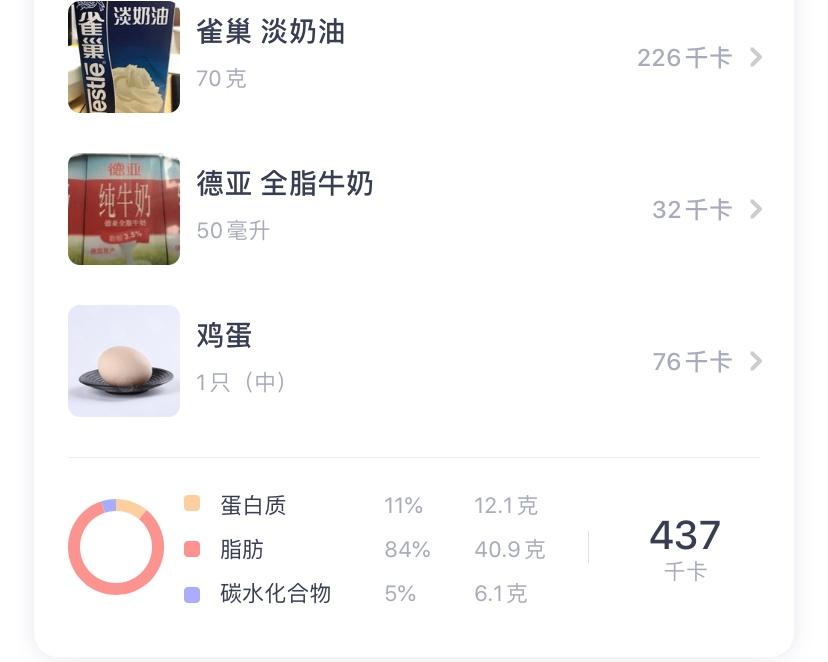Tap the 32 千卡 calorie value

click(692, 210)
